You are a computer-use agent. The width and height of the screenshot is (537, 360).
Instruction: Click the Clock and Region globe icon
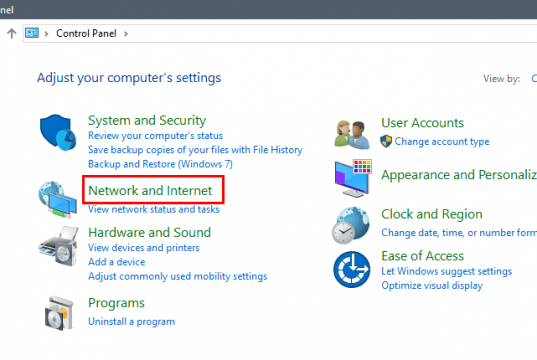[x=351, y=225]
